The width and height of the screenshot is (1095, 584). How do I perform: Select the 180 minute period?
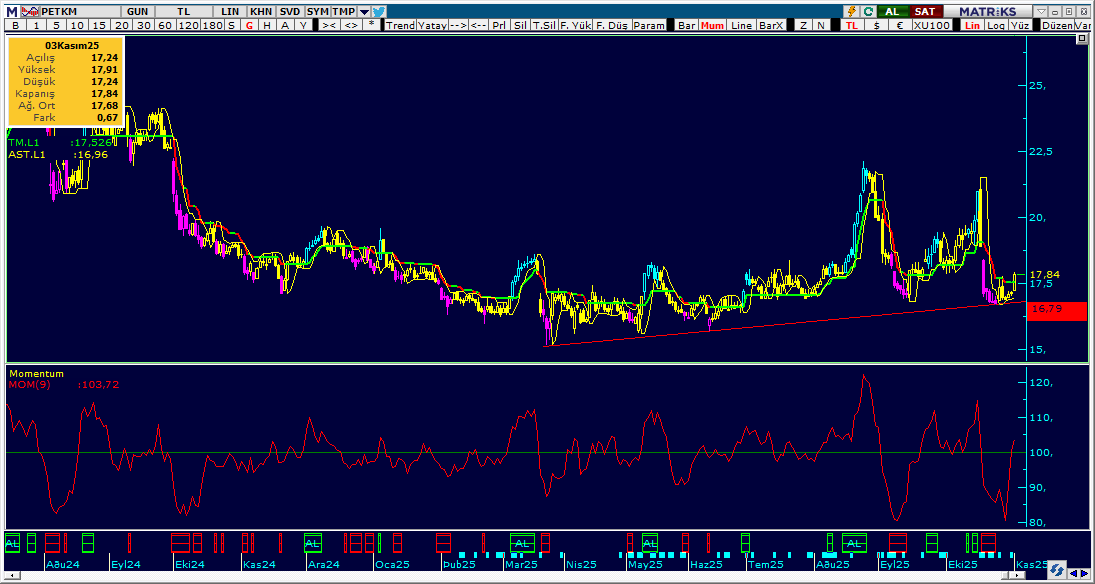(x=211, y=24)
